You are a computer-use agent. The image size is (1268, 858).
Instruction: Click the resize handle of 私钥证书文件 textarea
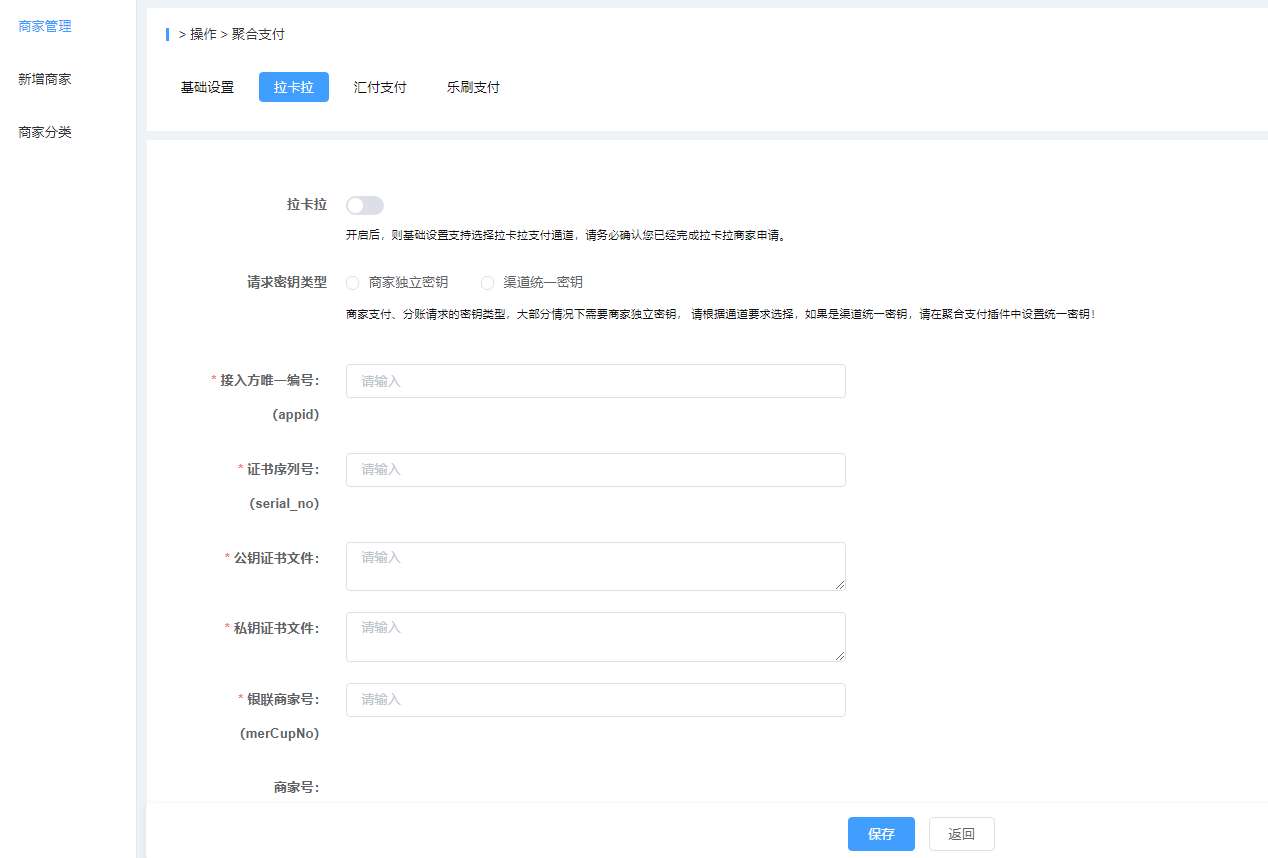point(840,655)
